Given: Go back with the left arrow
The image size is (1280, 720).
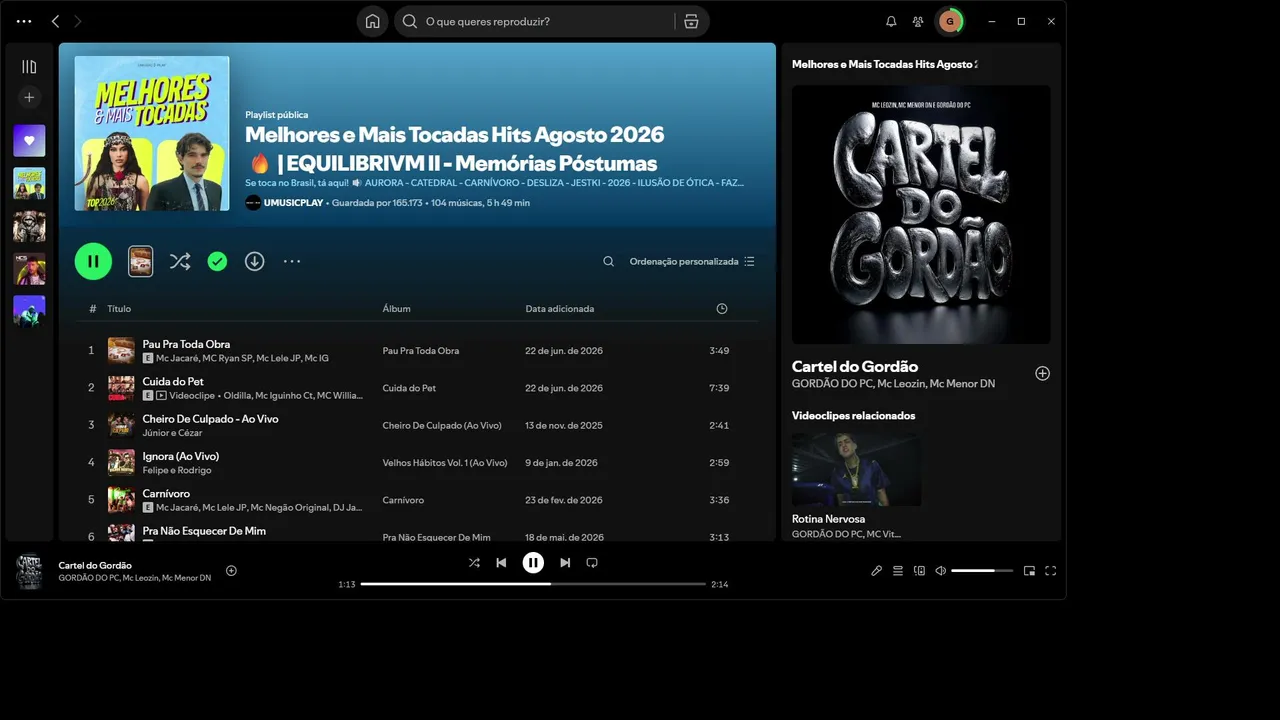Looking at the screenshot, I should (x=56, y=21).
